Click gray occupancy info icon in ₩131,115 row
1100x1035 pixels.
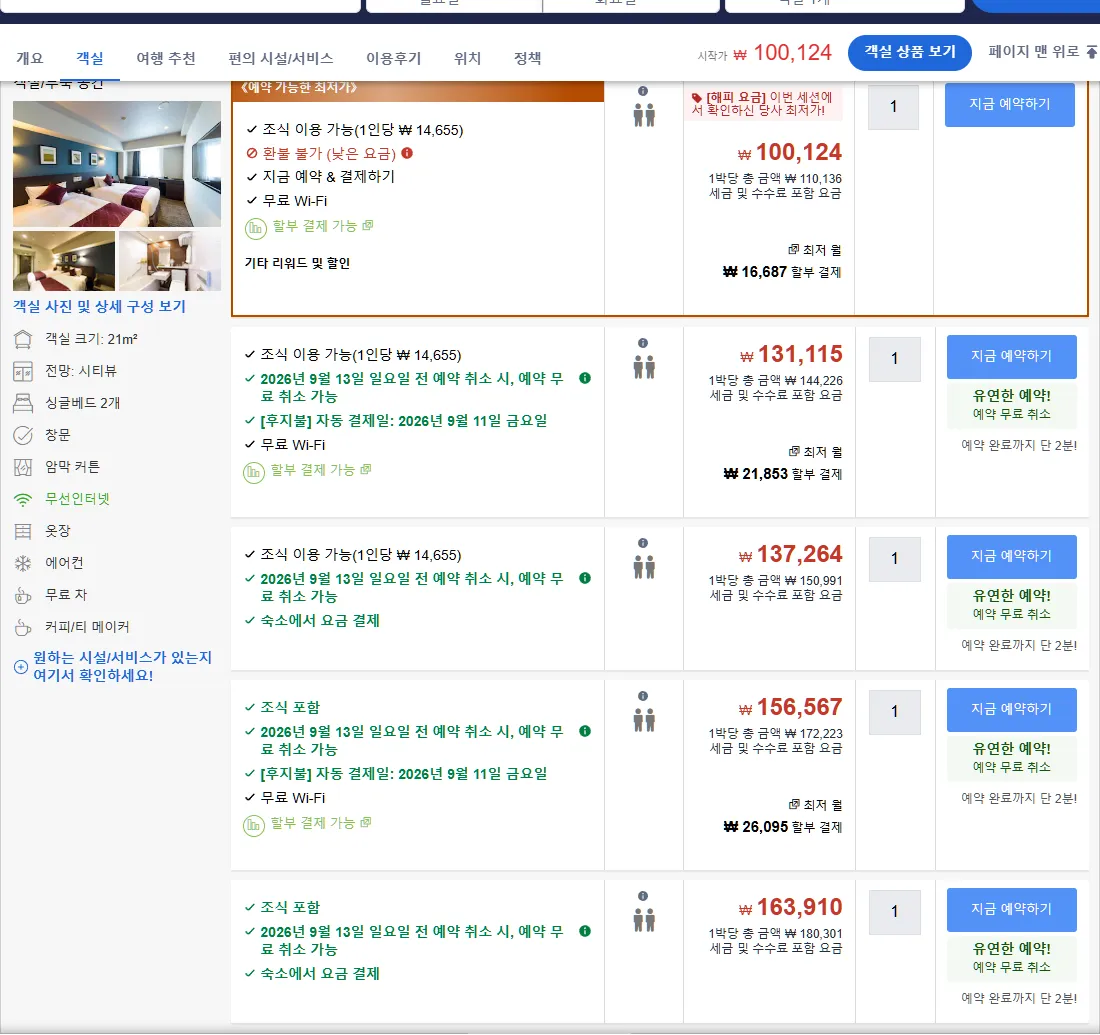(x=643, y=343)
